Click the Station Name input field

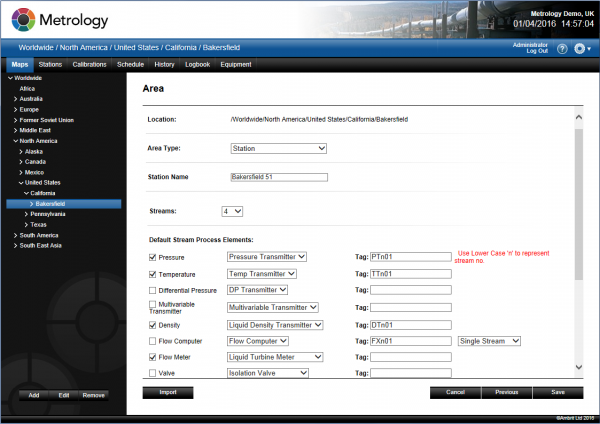(x=279, y=177)
